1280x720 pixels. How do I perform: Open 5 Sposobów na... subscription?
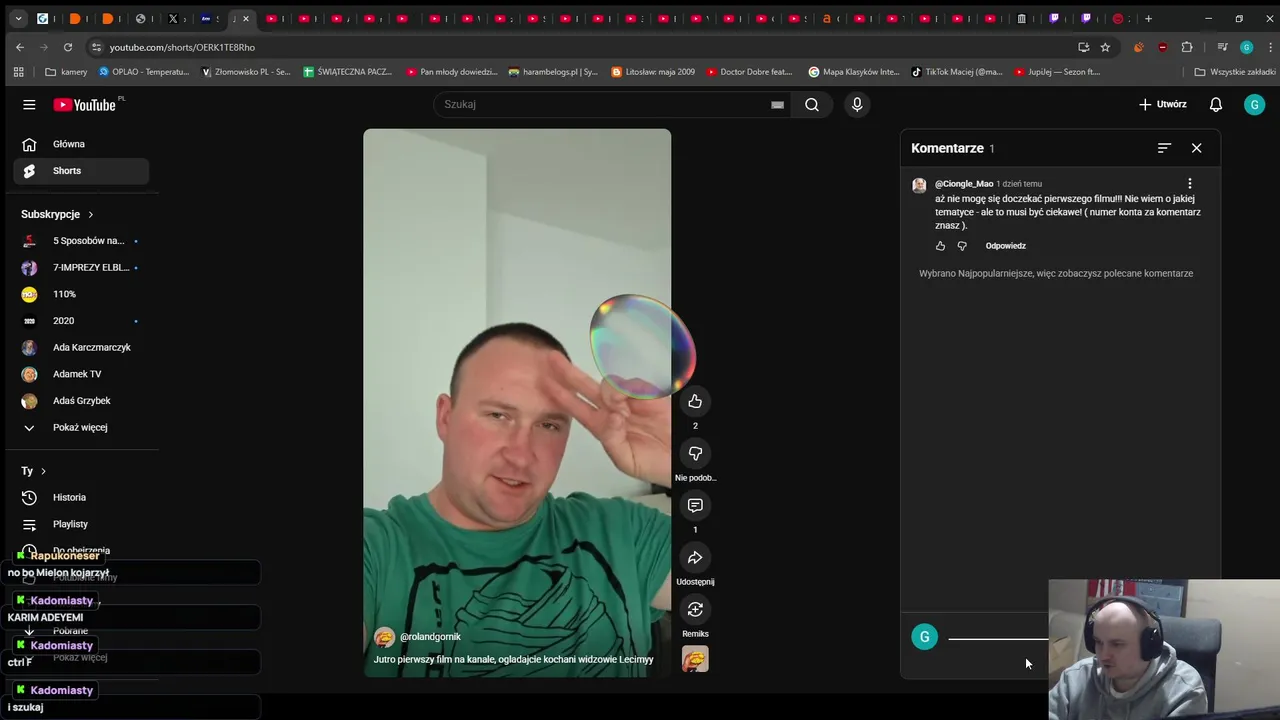[81, 241]
